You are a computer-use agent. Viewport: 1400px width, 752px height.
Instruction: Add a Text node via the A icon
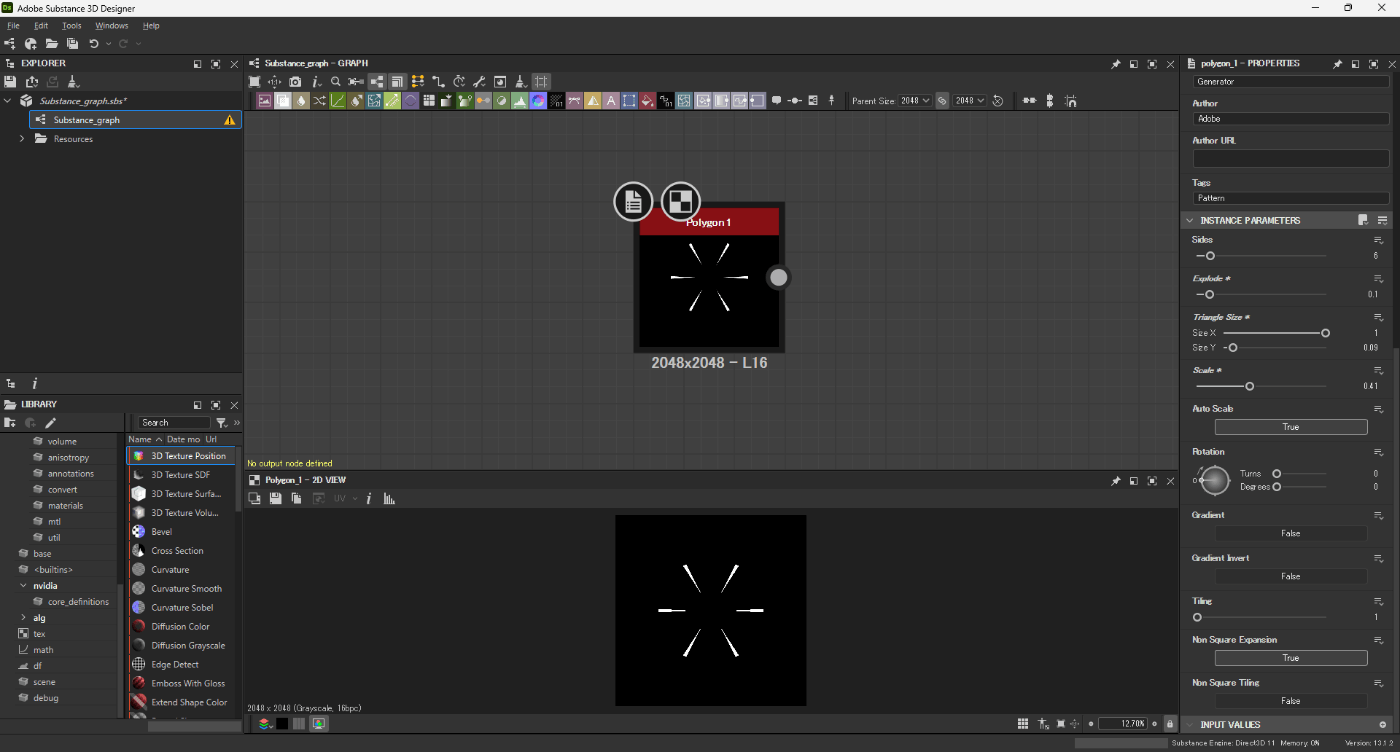[x=611, y=100]
